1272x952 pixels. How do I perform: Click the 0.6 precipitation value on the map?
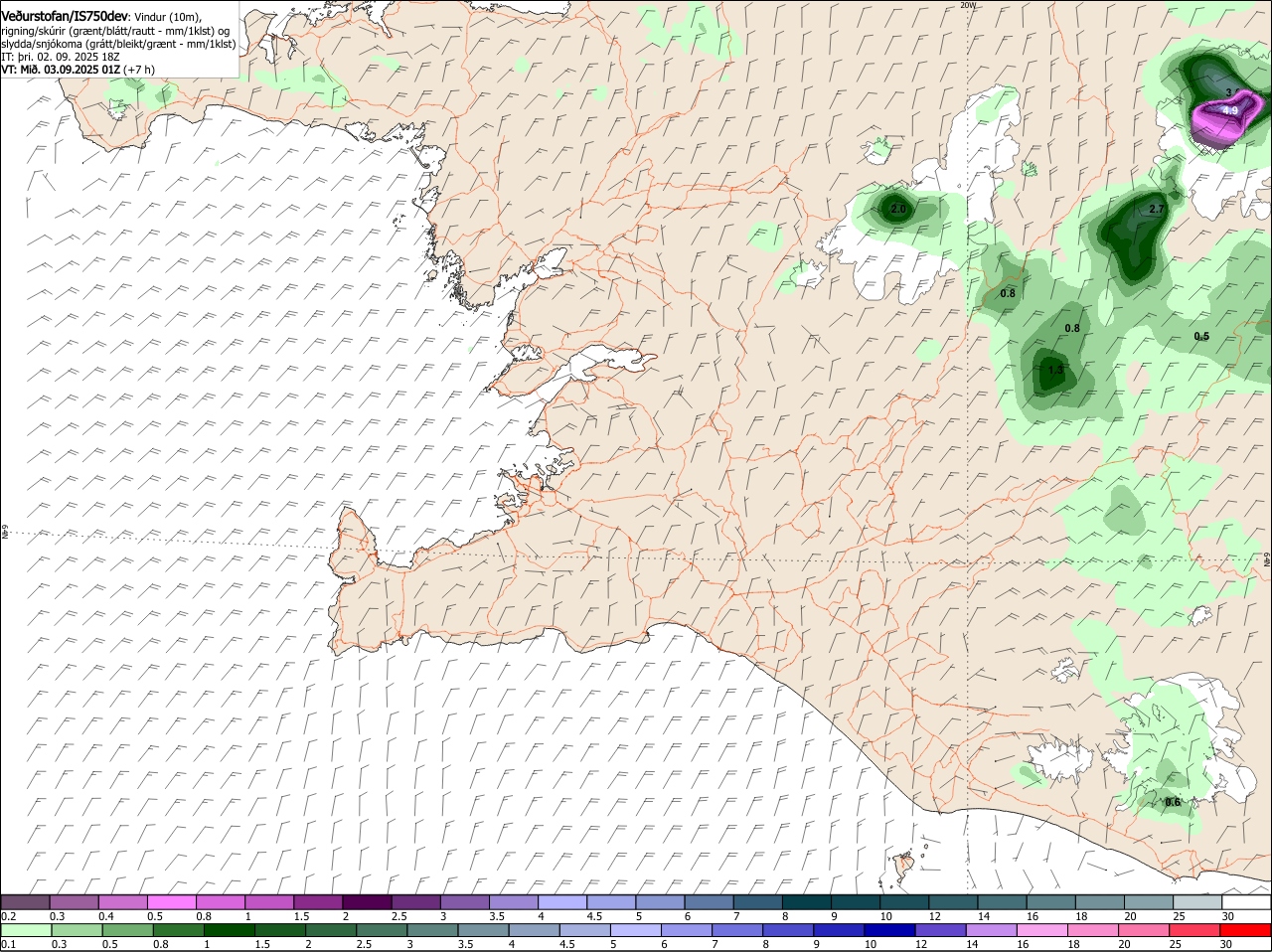tap(1173, 802)
